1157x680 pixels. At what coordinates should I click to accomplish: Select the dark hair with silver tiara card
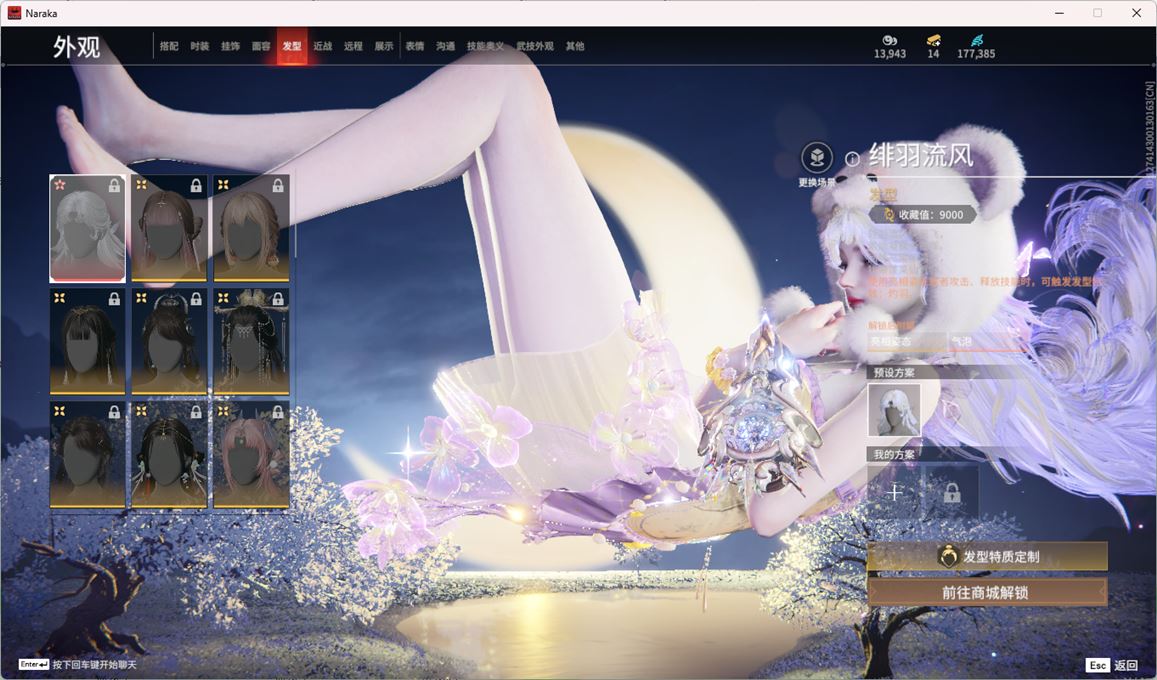click(x=169, y=341)
